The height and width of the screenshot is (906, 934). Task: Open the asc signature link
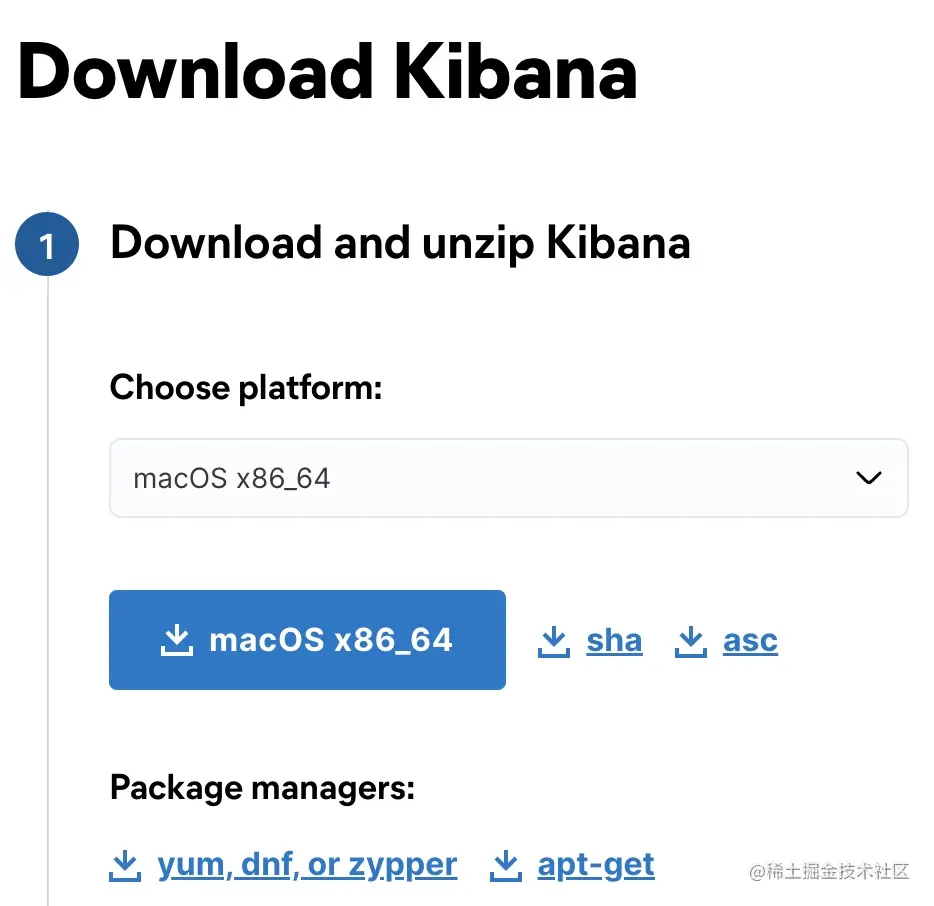click(x=750, y=640)
